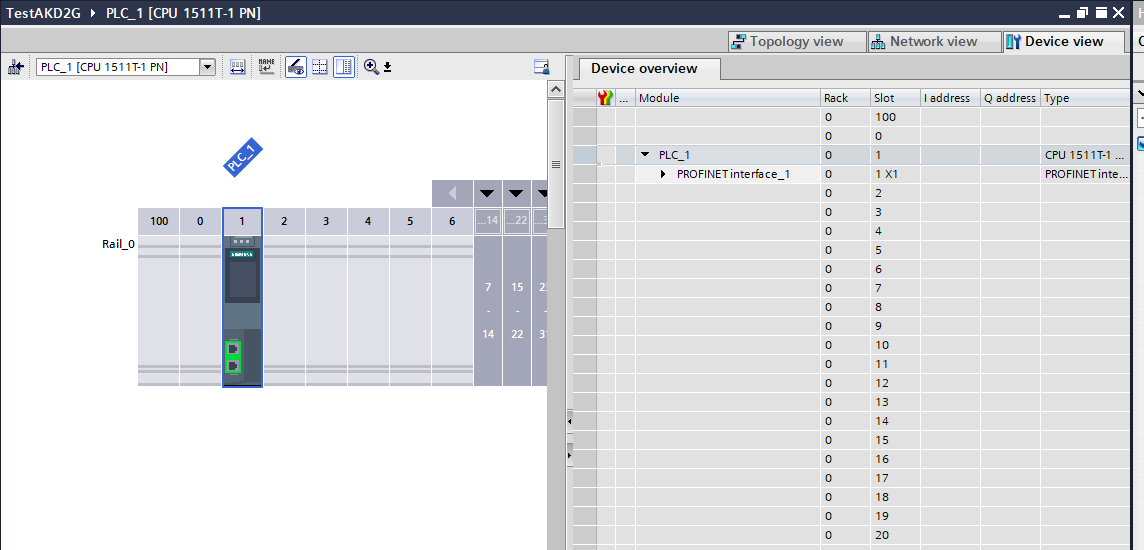
Task: Select the CPU 1511T-1 module in rack
Action: 242,311
